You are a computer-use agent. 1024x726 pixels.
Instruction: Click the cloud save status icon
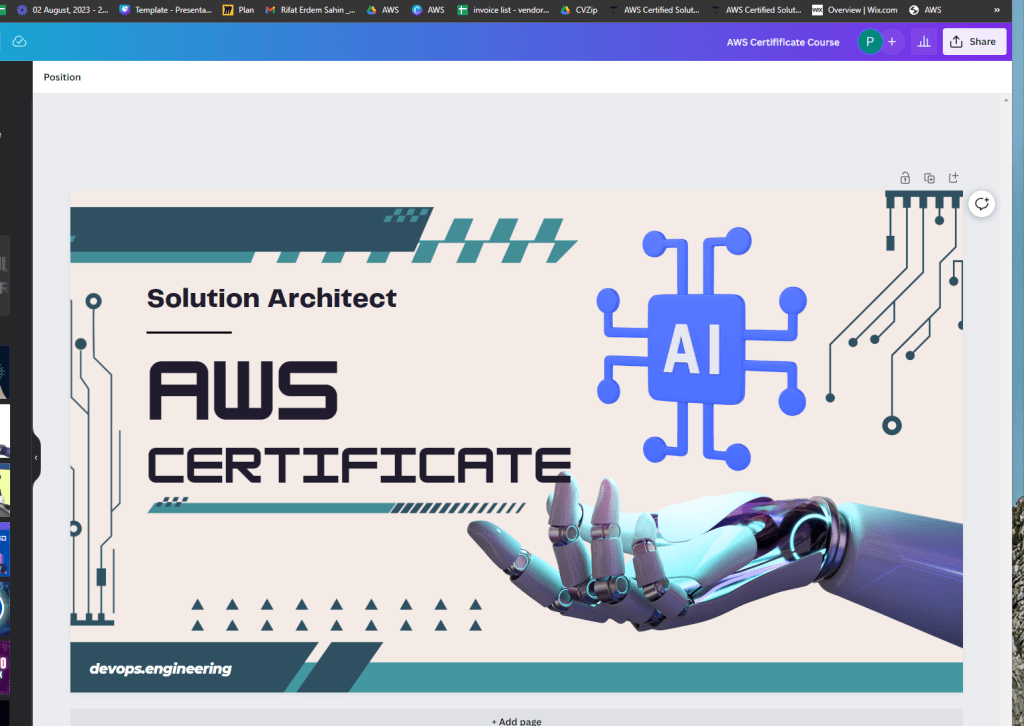(20, 42)
